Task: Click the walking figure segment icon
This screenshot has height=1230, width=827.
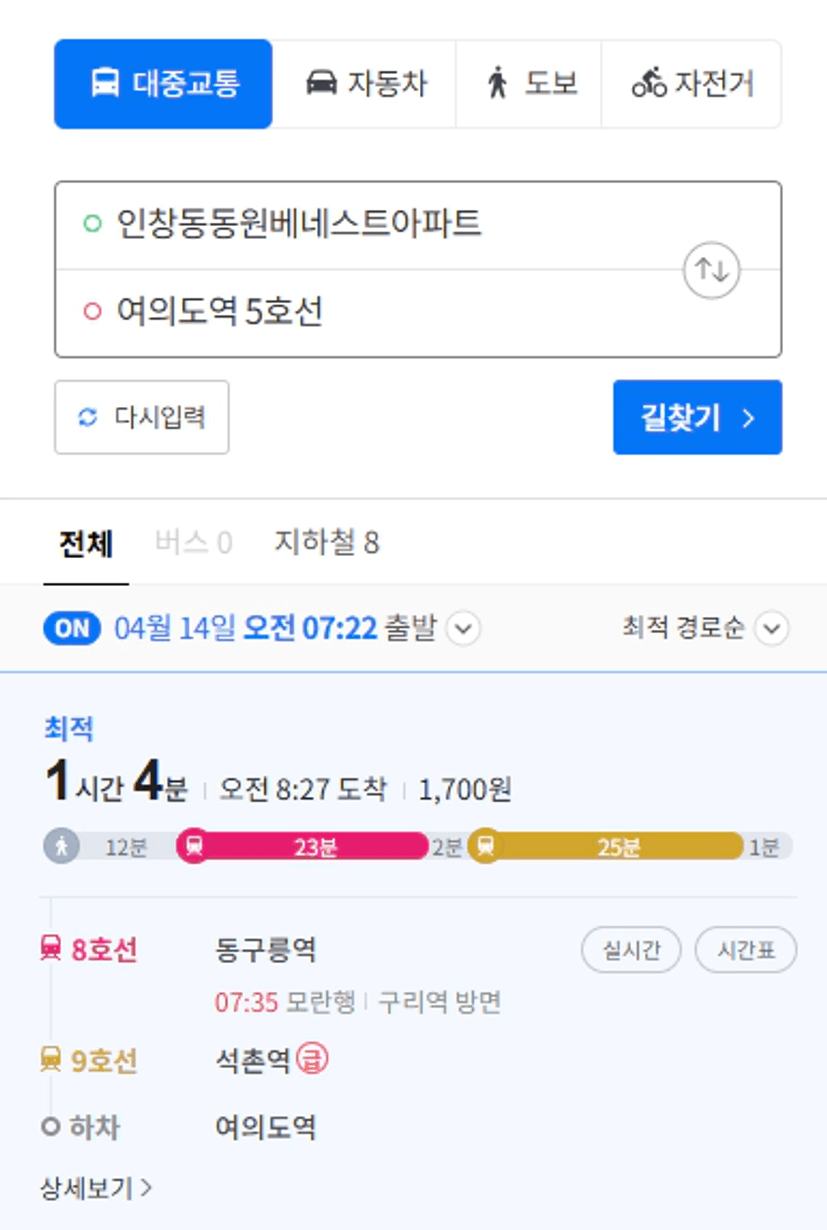Action: point(61,846)
